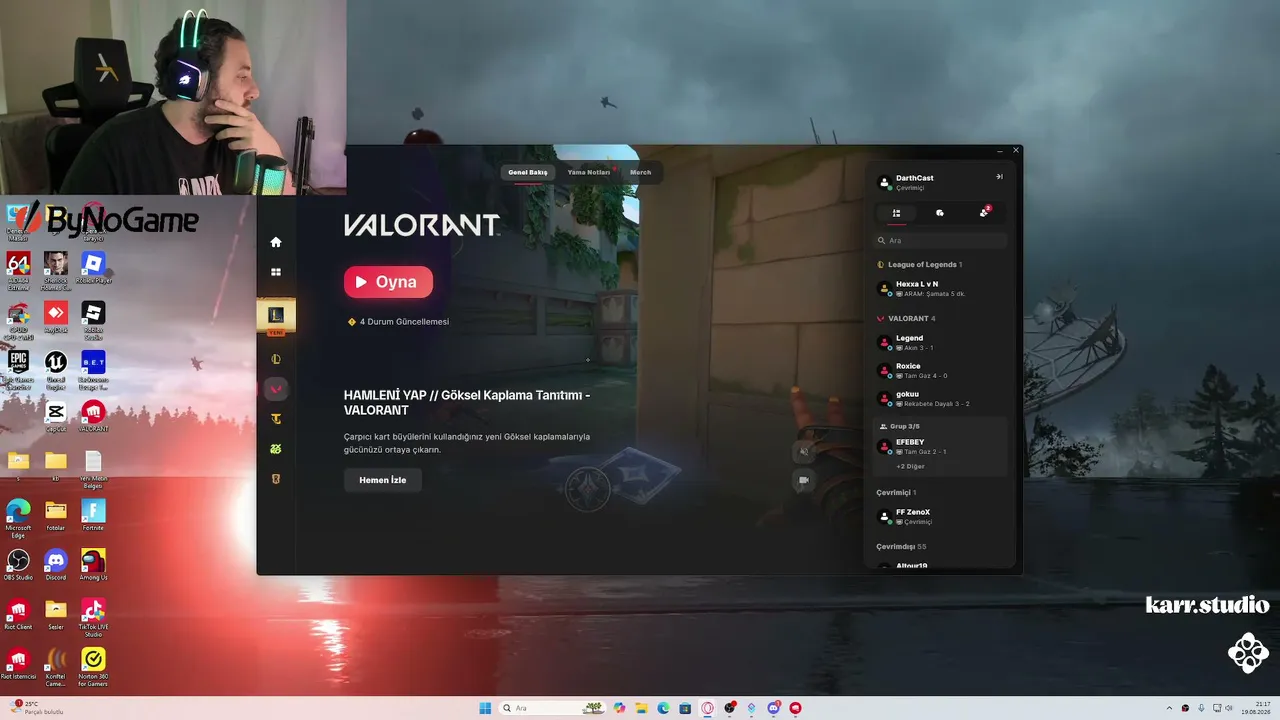Open the Among Us desktop shortcut
Screen dimensions: 1280x720
93,565
